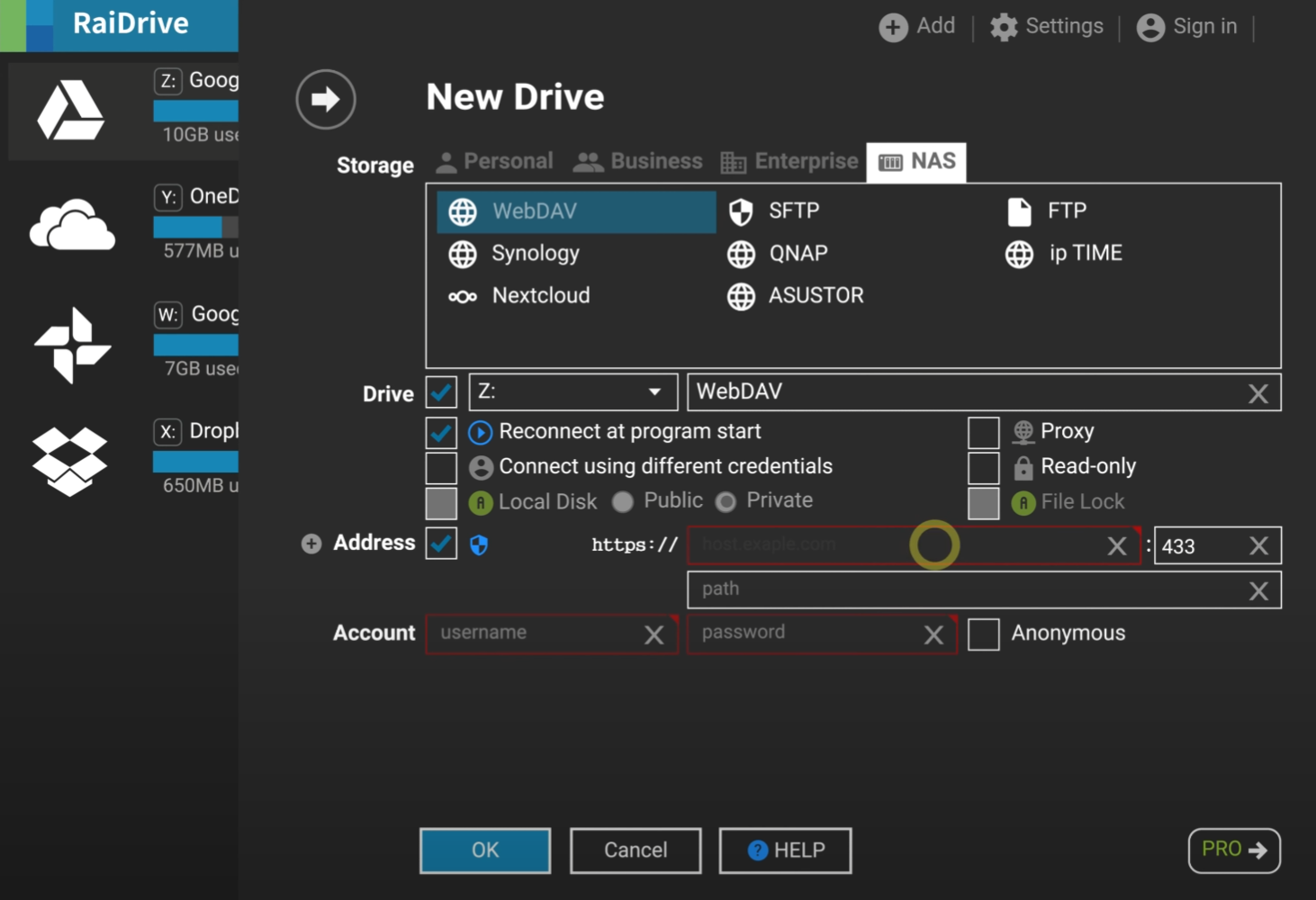
Task: Check the Anonymous checkbox
Action: 984,634
